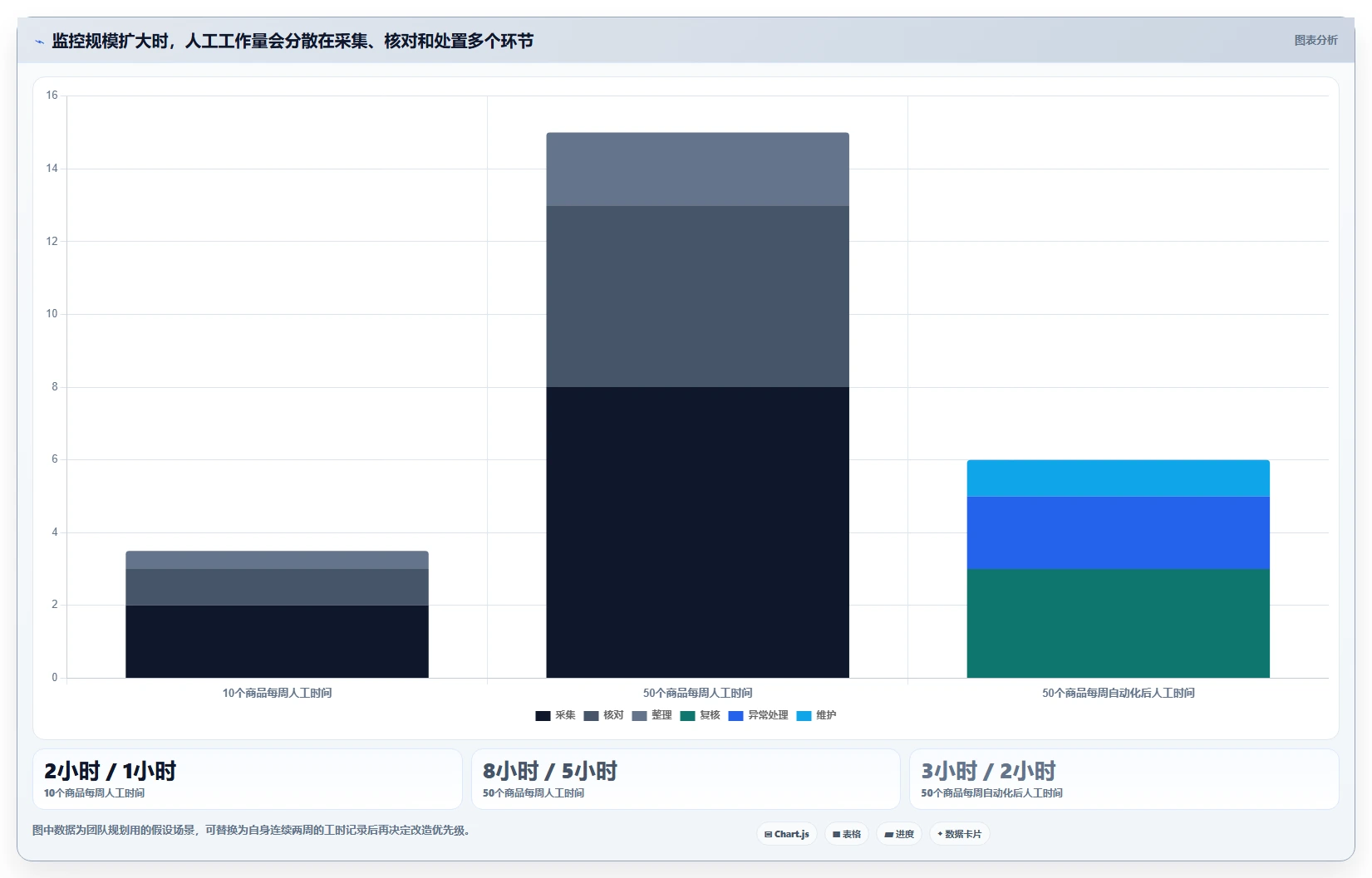The width and height of the screenshot is (1372, 878).
Task: Click the 整理 segment of the 10个商品 bar
Action: (277, 560)
